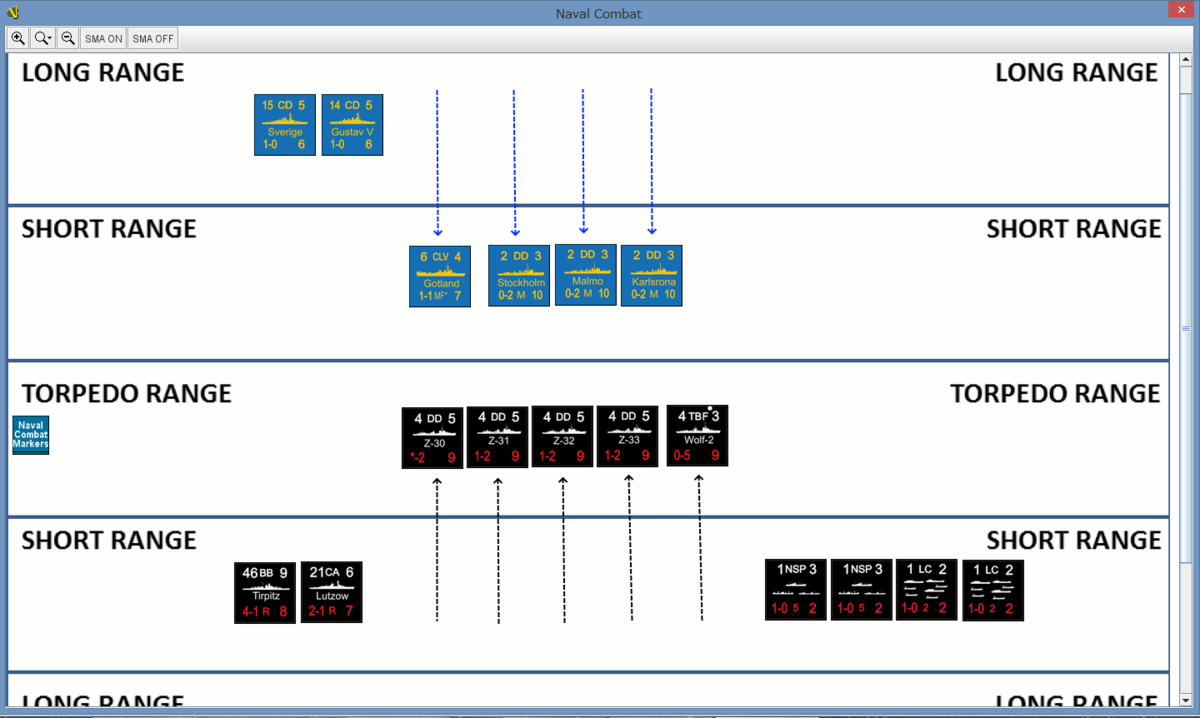1200x718 pixels.
Task: Select the Stockholm DD counter
Action: pos(519,275)
